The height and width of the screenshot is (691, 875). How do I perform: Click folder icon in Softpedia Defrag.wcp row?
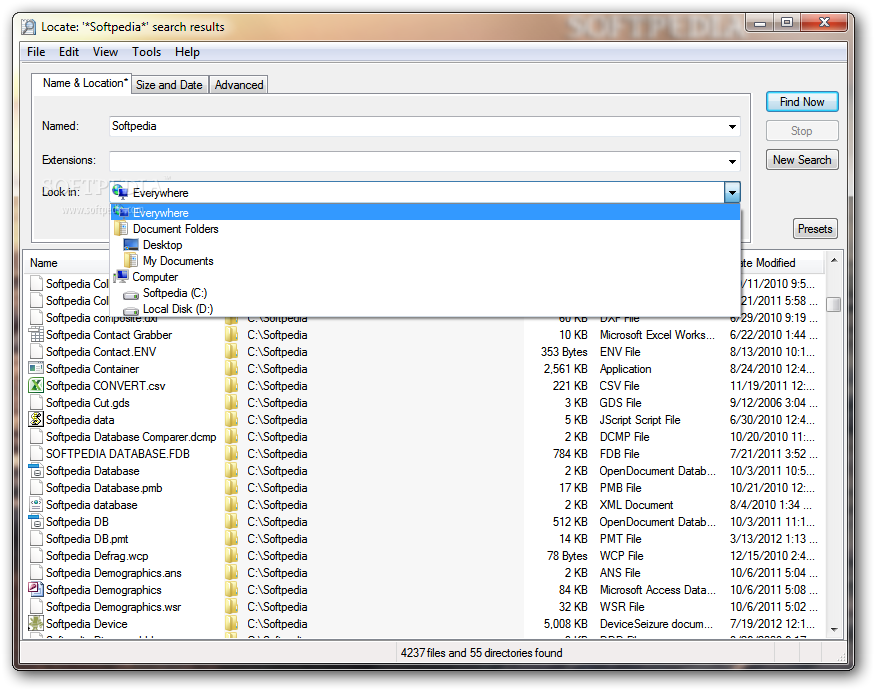click(232, 556)
